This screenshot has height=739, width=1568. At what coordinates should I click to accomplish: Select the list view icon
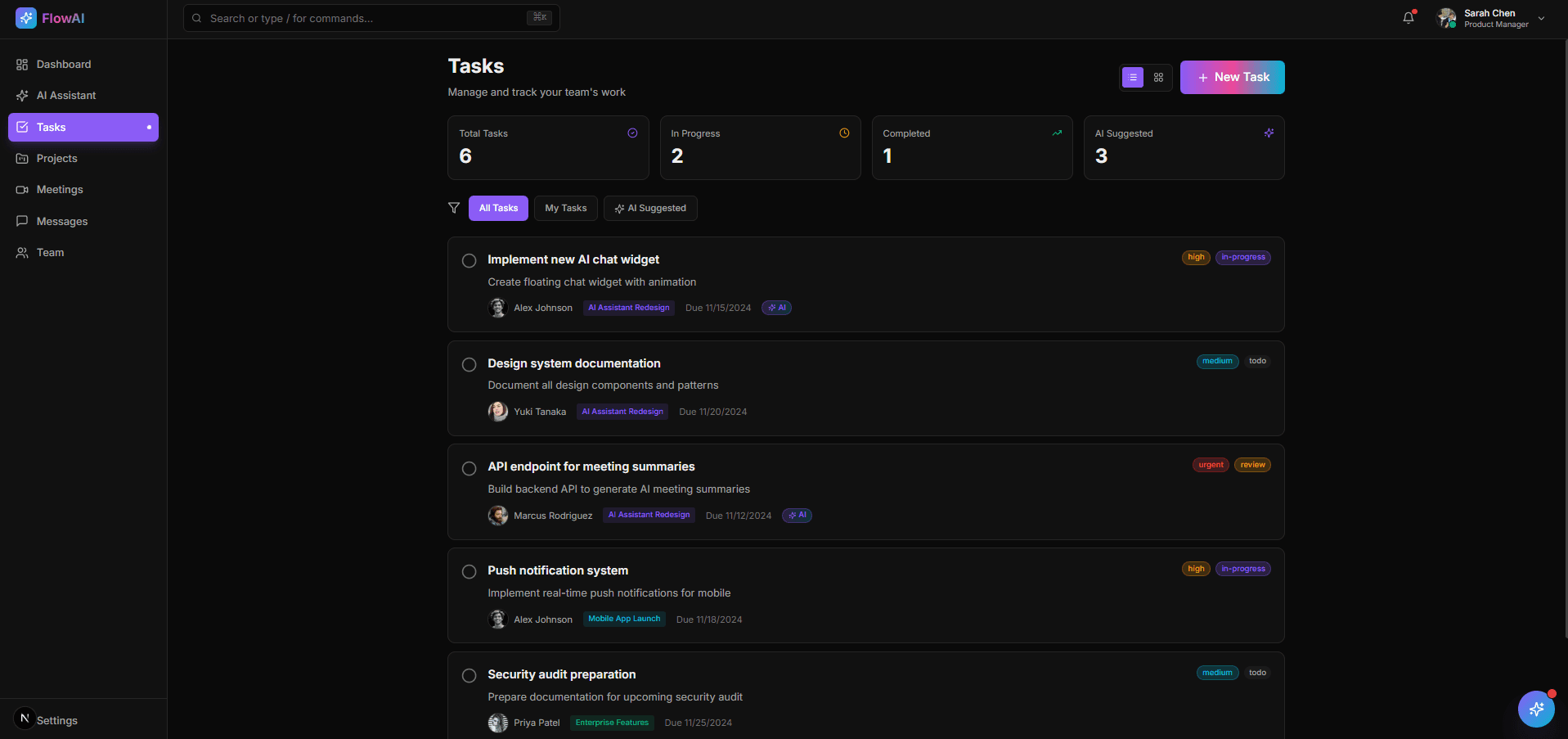pos(1132,77)
